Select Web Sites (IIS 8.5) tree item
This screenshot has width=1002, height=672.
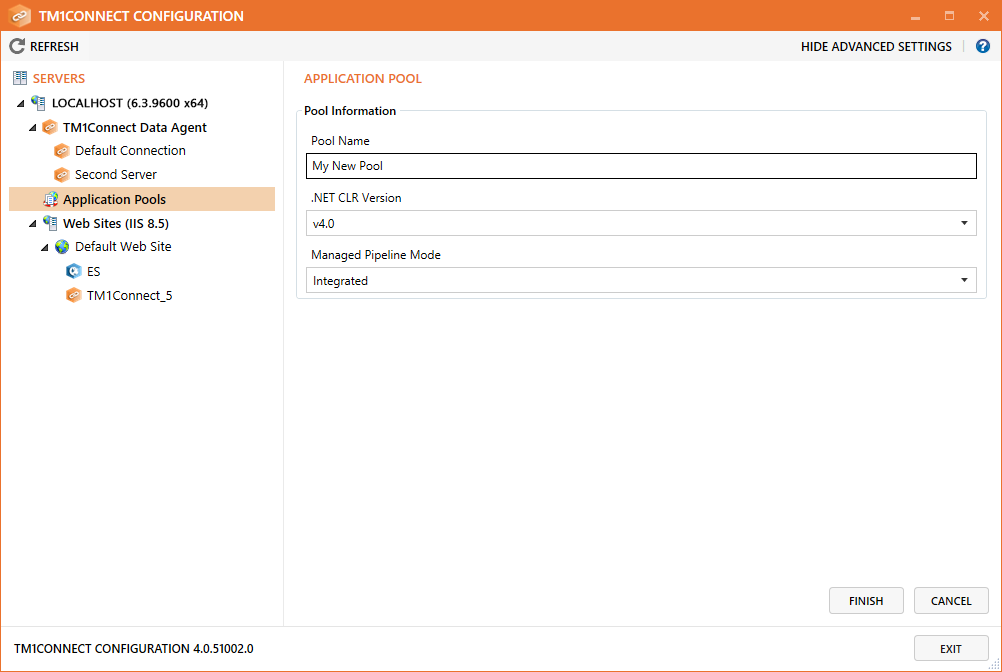(x=116, y=223)
